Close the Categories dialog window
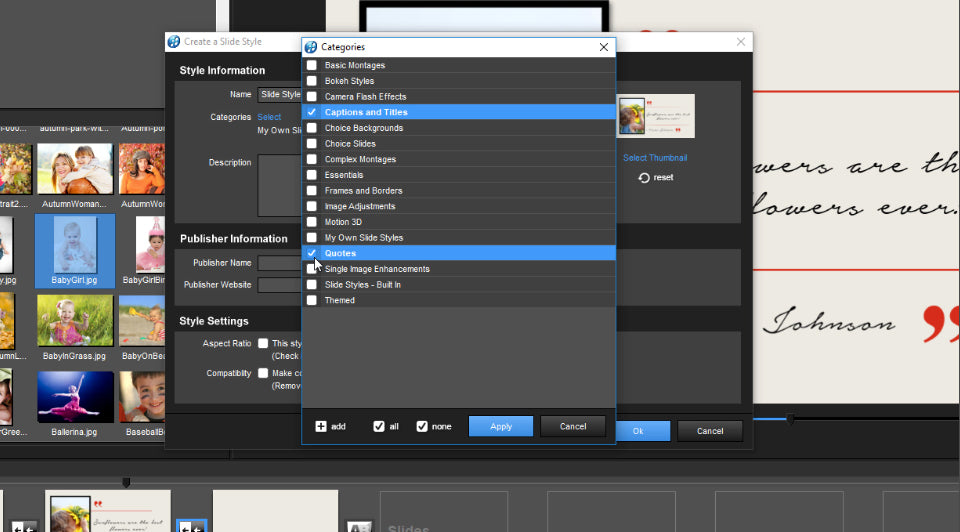960x532 pixels. click(604, 47)
